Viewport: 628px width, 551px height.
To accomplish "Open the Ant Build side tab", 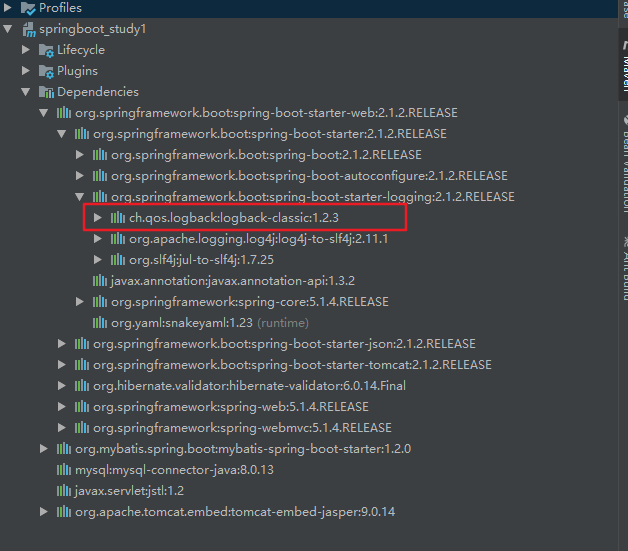I will pyautogui.click(x=624, y=267).
